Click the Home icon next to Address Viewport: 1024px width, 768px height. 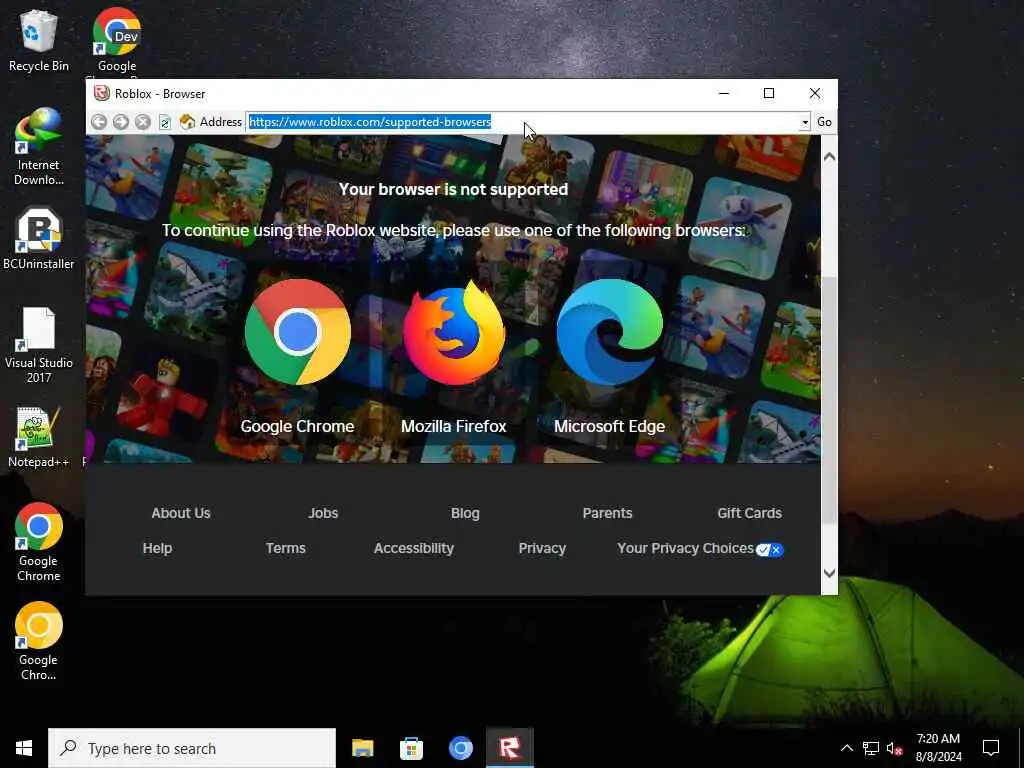[x=187, y=122]
